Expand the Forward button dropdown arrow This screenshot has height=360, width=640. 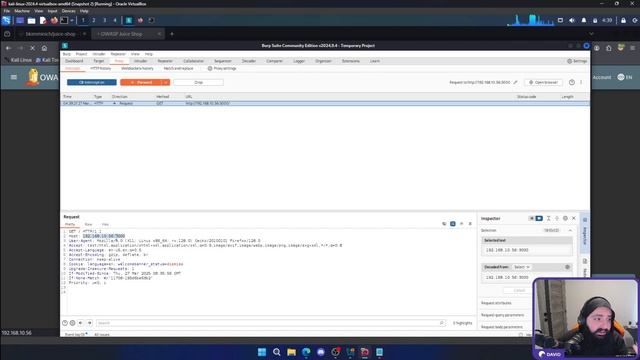pos(166,82)
